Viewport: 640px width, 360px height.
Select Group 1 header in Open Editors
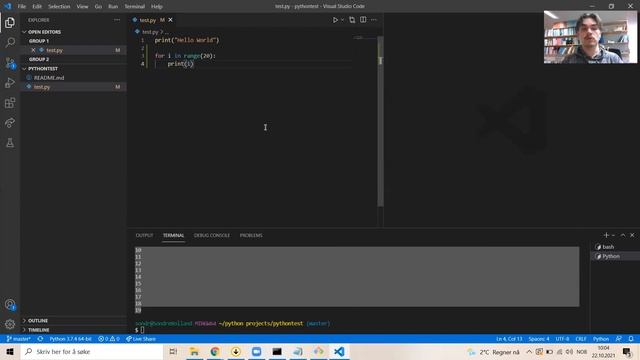(x=39, y=41)
